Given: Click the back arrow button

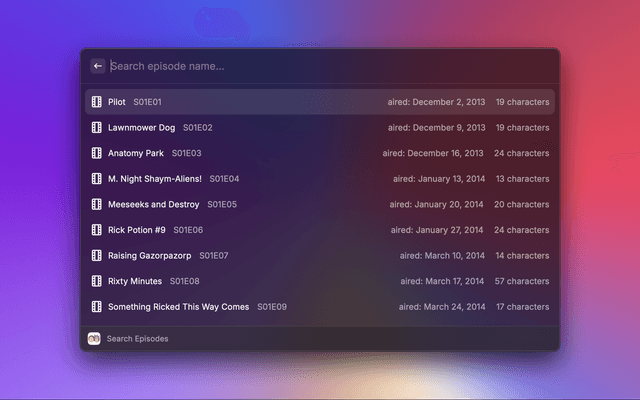Looking at the screenshot, I should pyautogui.click(x=98, y=66).
